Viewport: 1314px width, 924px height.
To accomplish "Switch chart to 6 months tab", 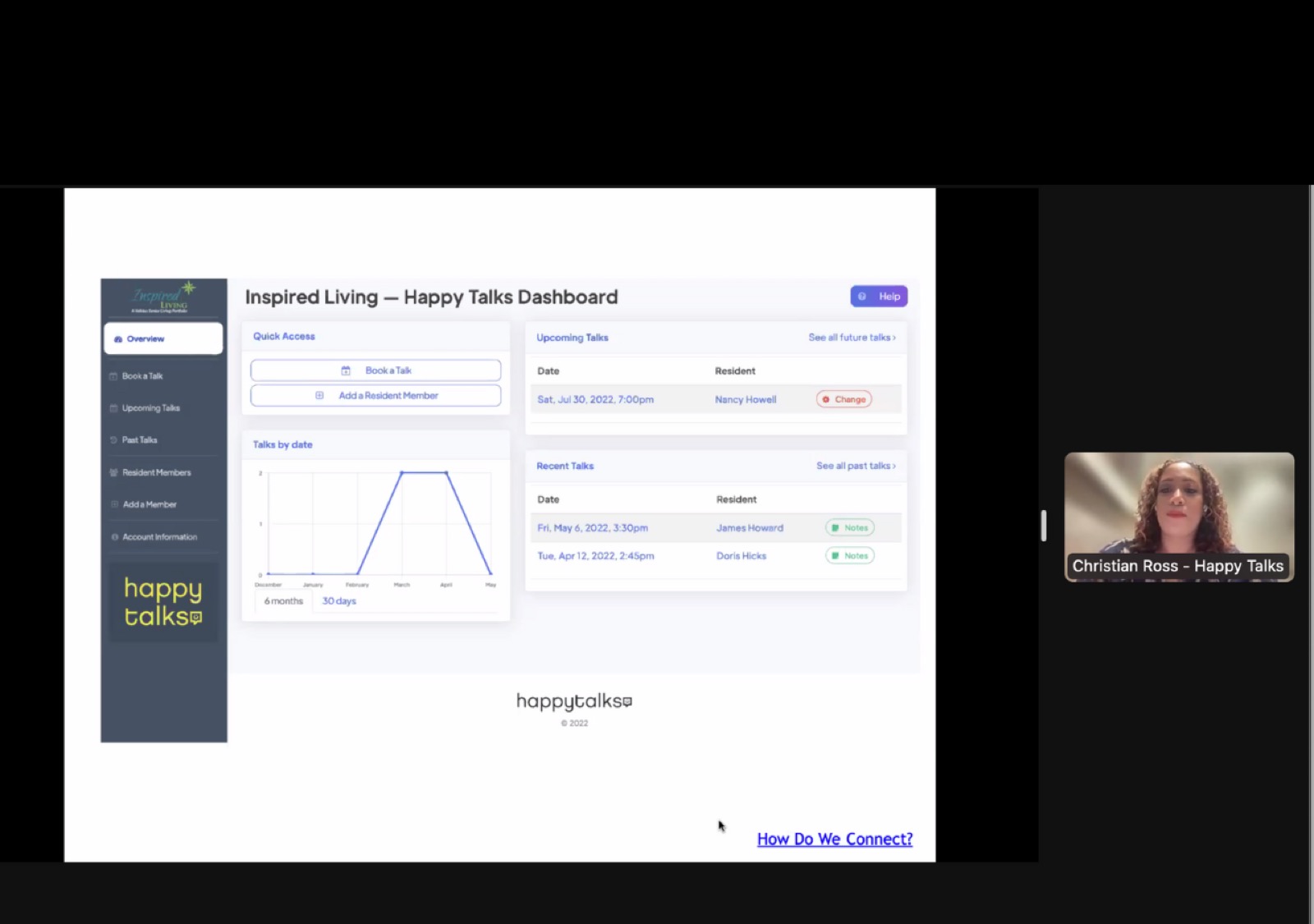I will [283, 601].
